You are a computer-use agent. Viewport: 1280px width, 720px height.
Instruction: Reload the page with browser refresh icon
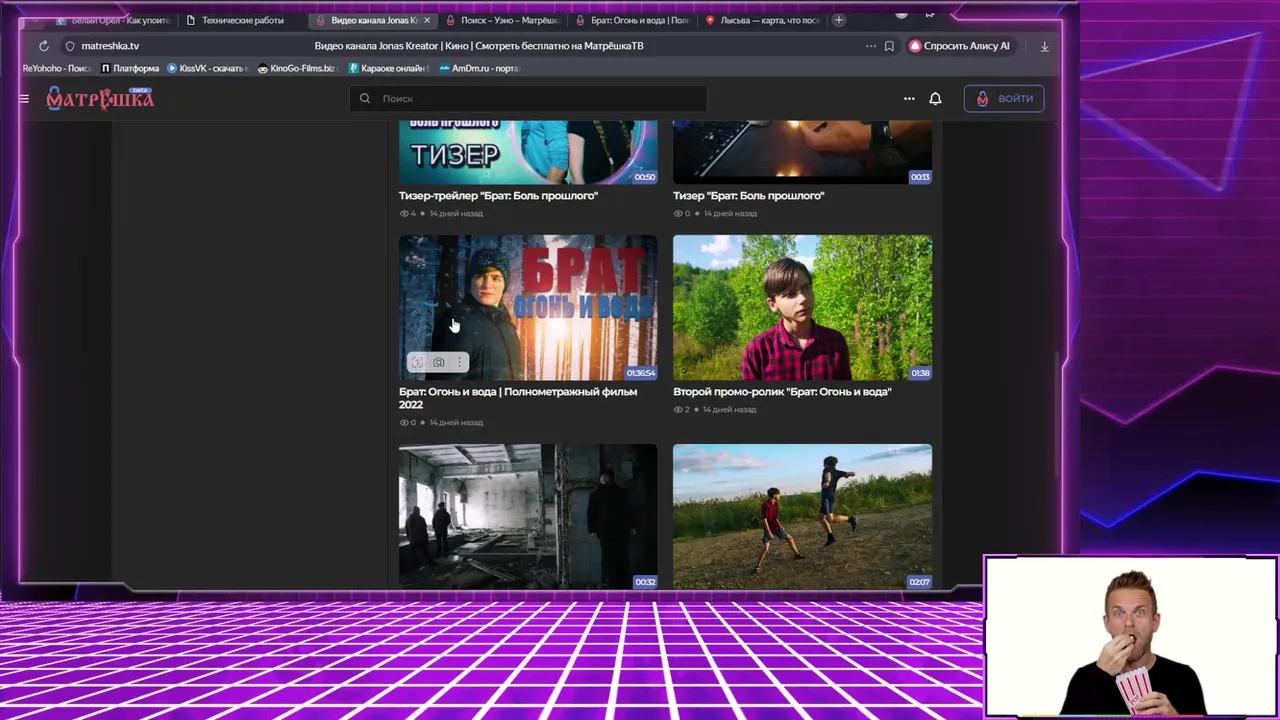point(44,46)
